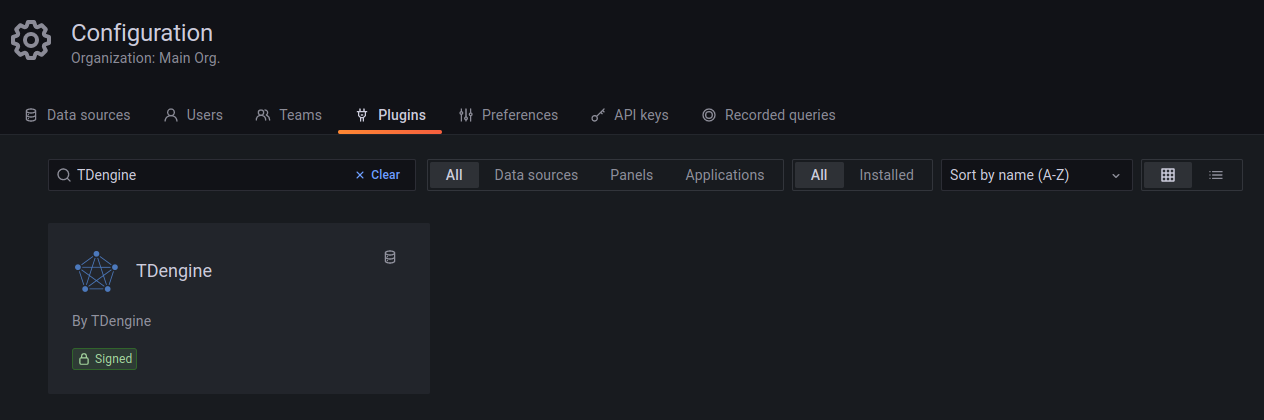Switch to Recorded queries tab

[768, 115]
